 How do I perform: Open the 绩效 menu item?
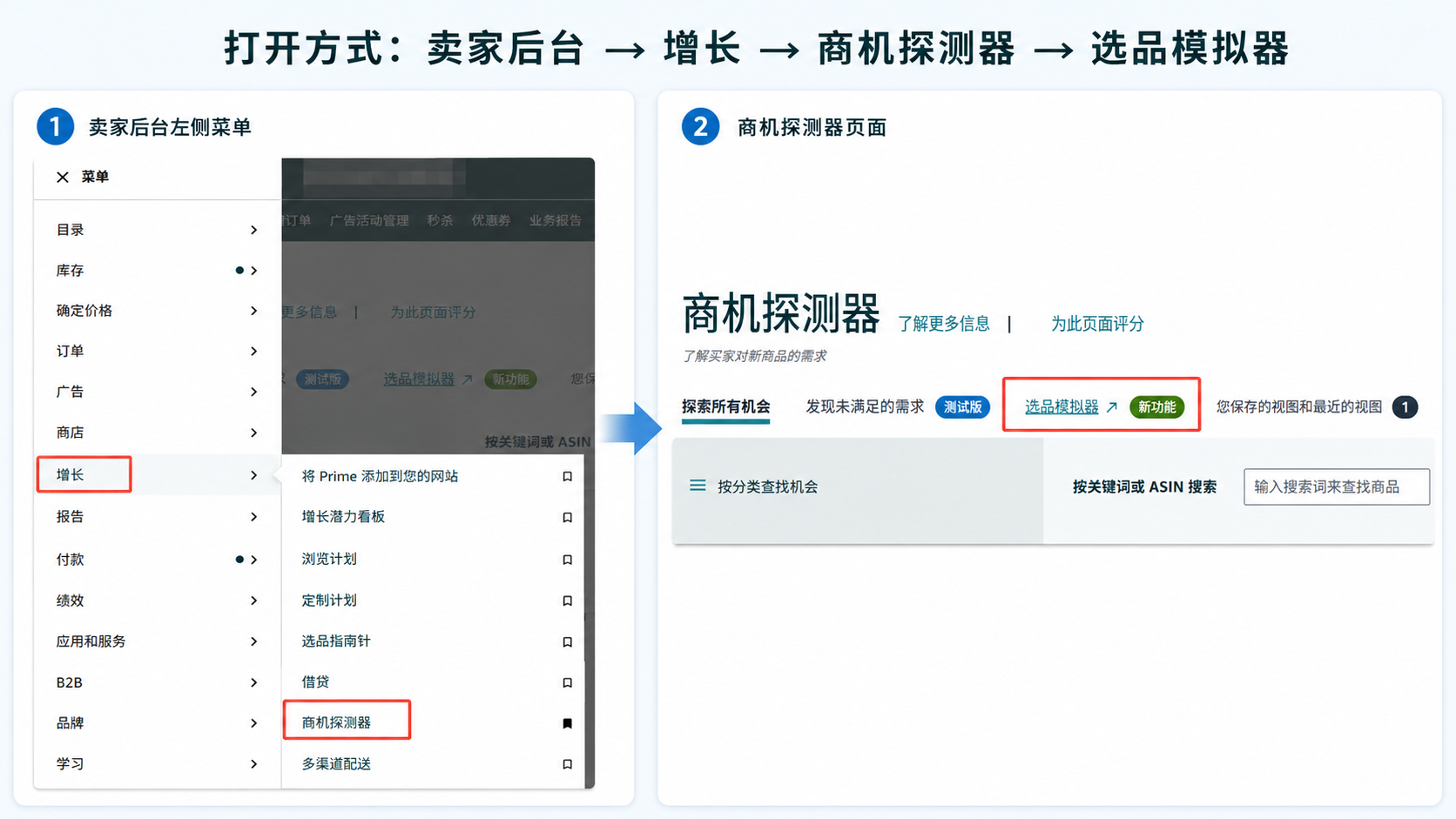tap(71, 601)
